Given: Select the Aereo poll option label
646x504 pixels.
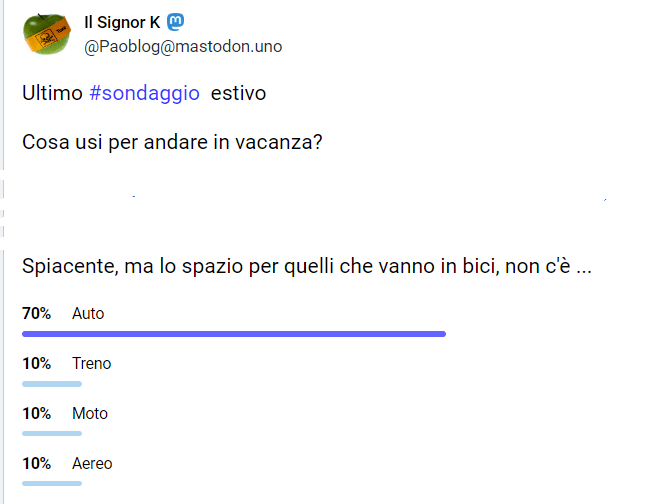Looking at the screenshot, I should (92, 463).
